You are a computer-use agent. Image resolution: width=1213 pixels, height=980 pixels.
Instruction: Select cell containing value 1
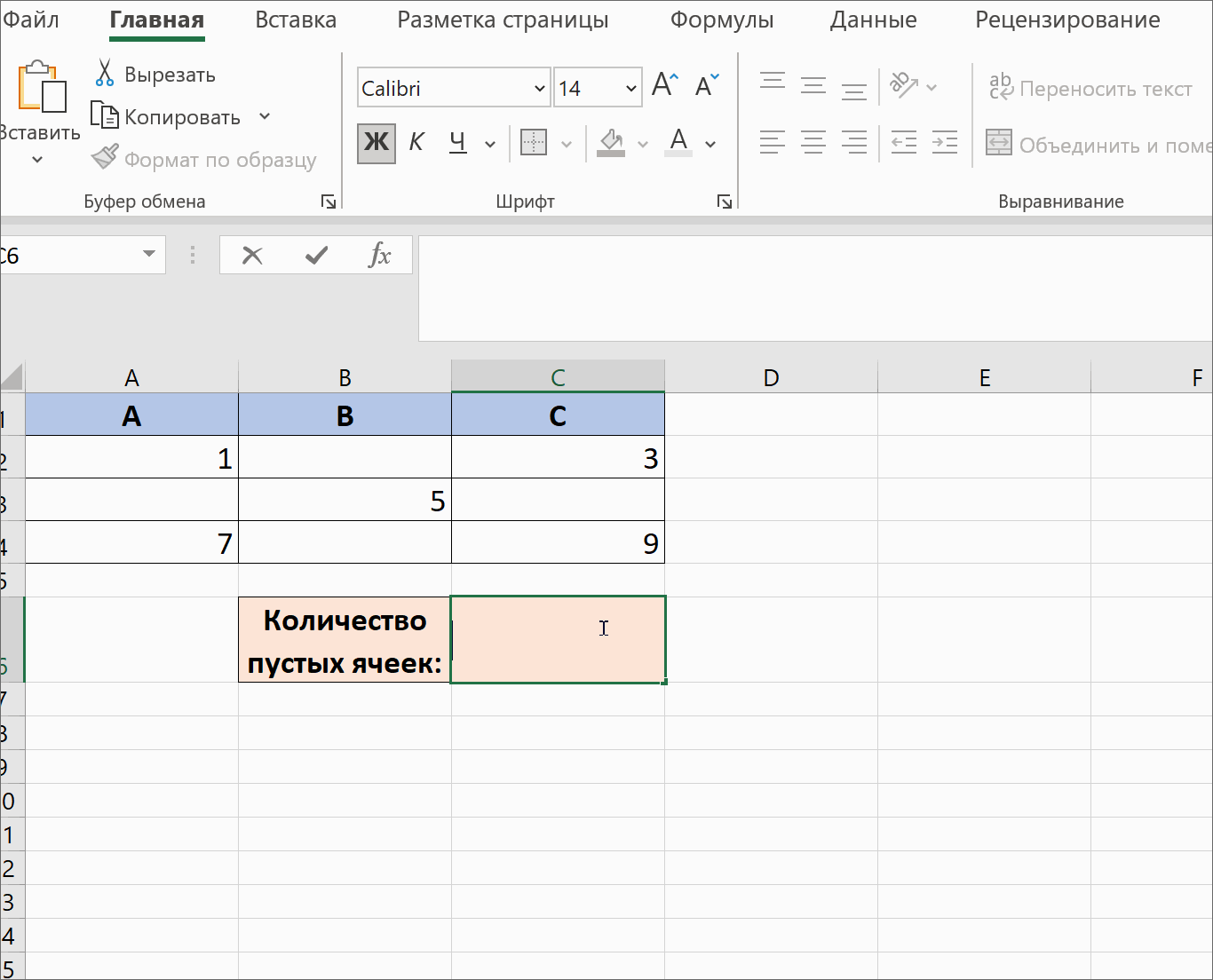coord(131,457)
